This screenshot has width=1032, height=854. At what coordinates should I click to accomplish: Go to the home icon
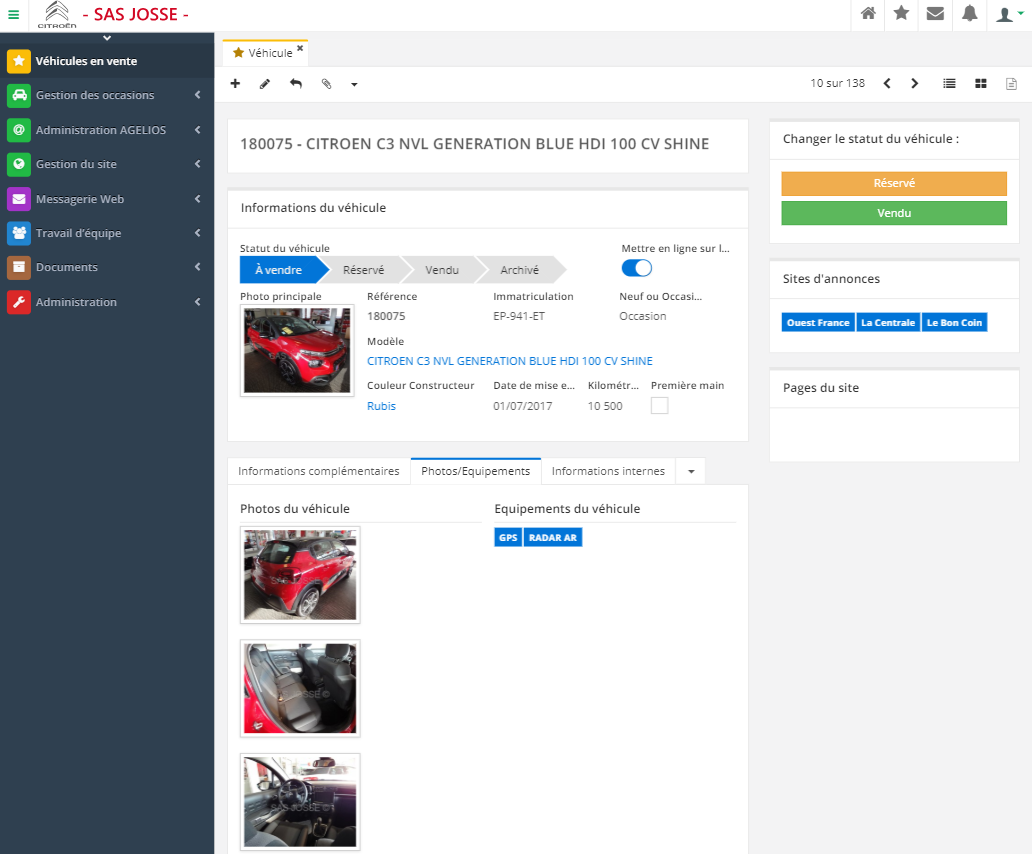868,14
